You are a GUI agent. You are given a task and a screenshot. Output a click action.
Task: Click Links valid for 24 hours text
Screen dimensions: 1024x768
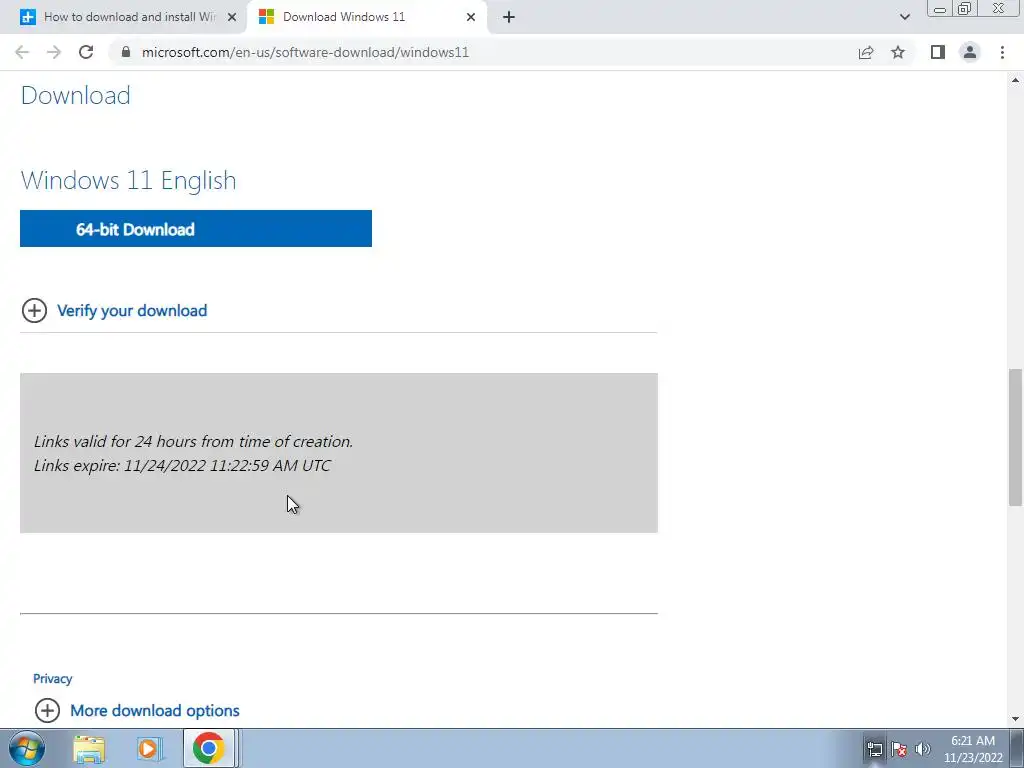click(193, 441)
